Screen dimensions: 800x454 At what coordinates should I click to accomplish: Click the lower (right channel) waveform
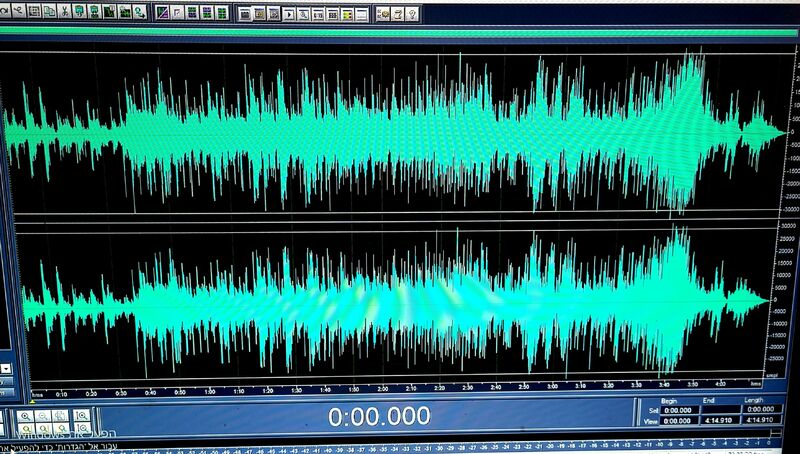click(393, 301)
